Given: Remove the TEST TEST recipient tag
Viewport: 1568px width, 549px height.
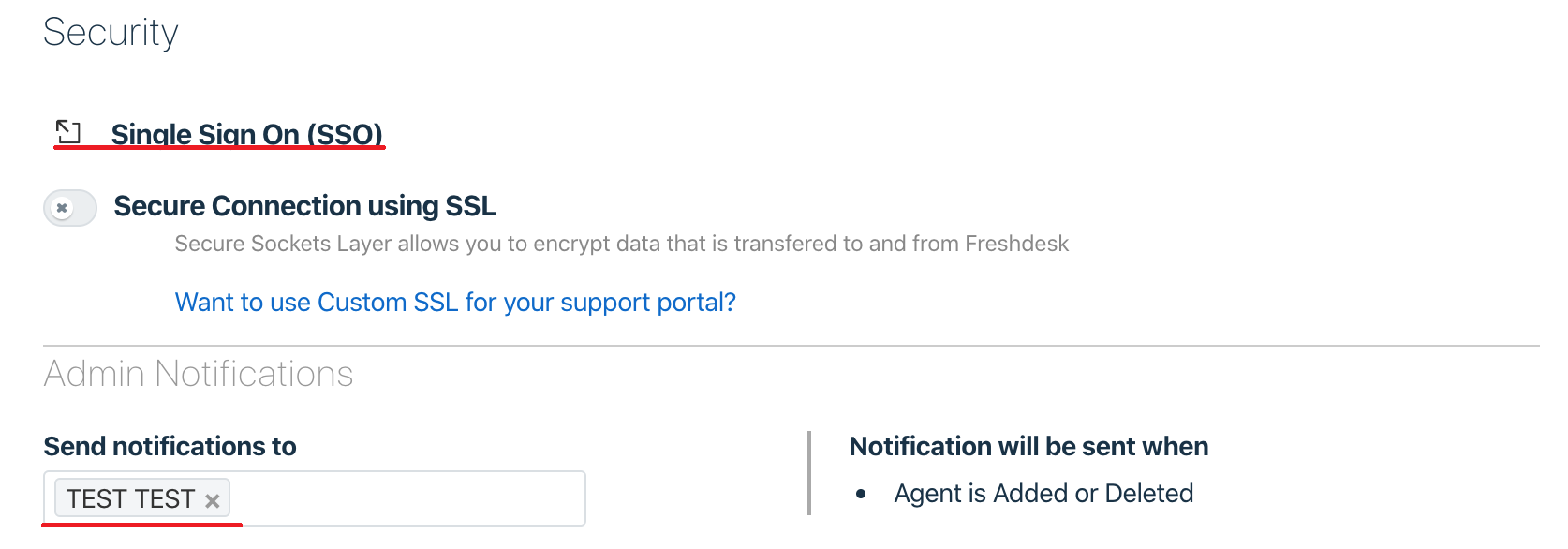Looking at the screenshot, I should point(213,500).
